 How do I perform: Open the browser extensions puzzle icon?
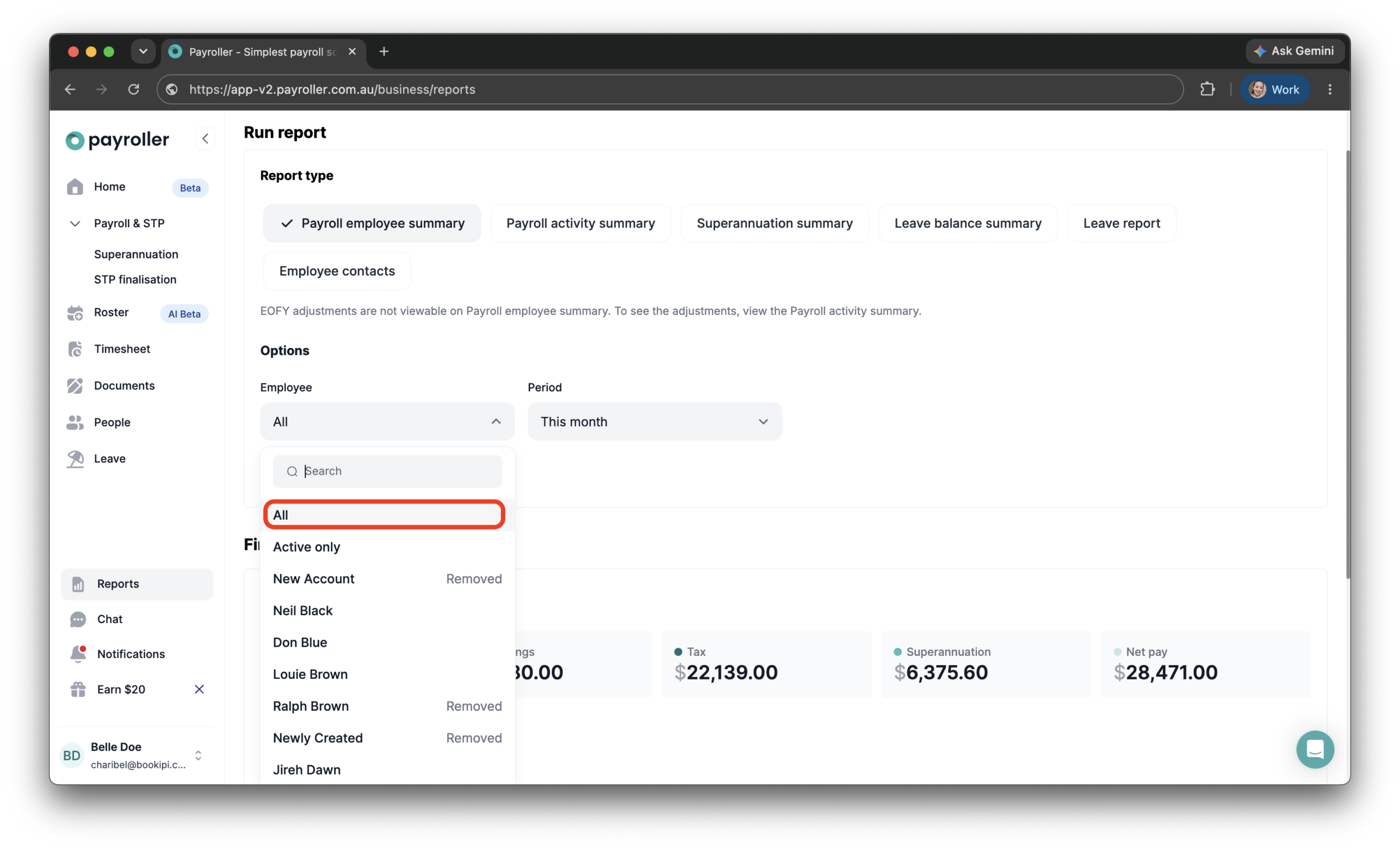pos(1207,89)
